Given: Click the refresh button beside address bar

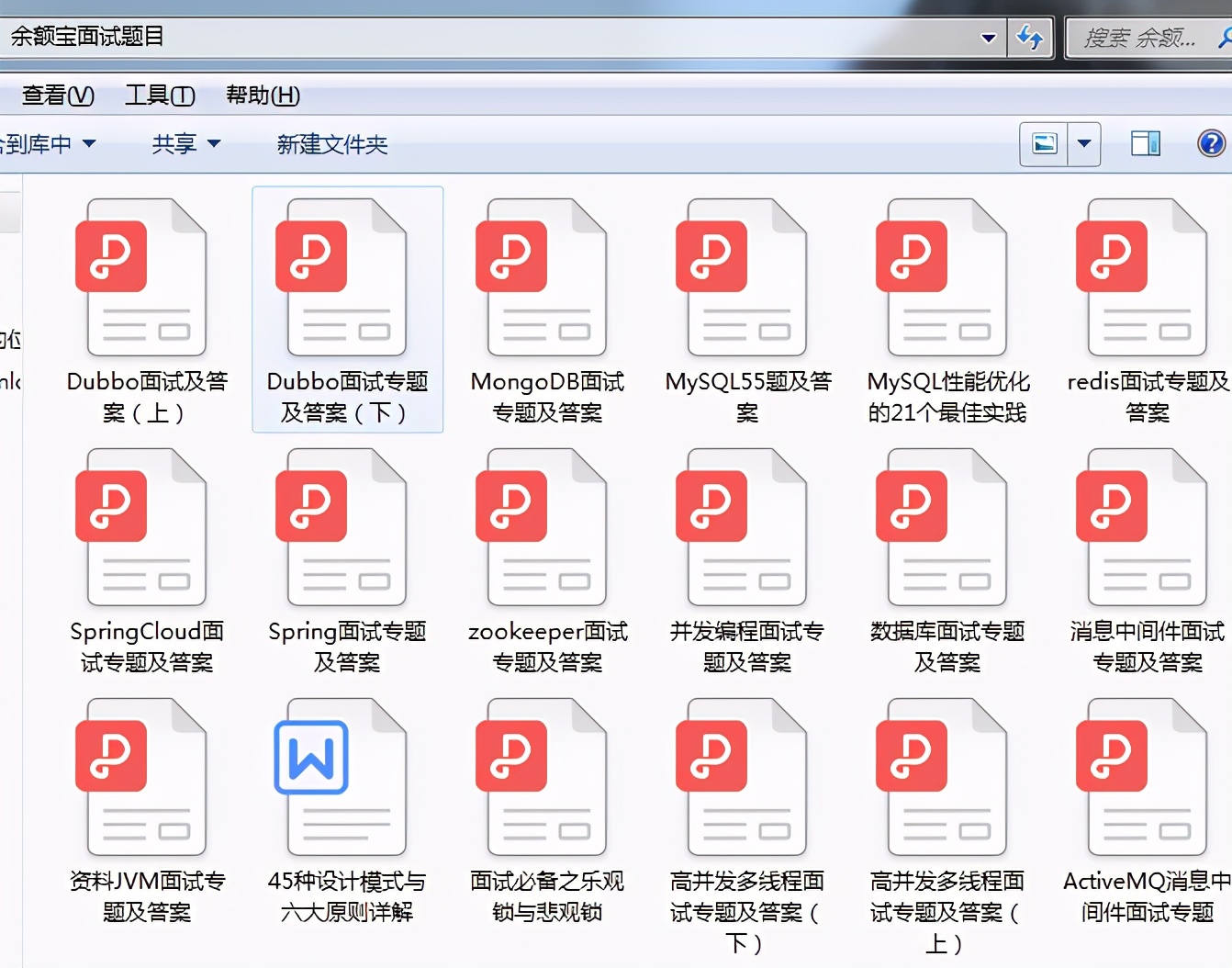Looking at the screenshot, I should [1030, 38].
